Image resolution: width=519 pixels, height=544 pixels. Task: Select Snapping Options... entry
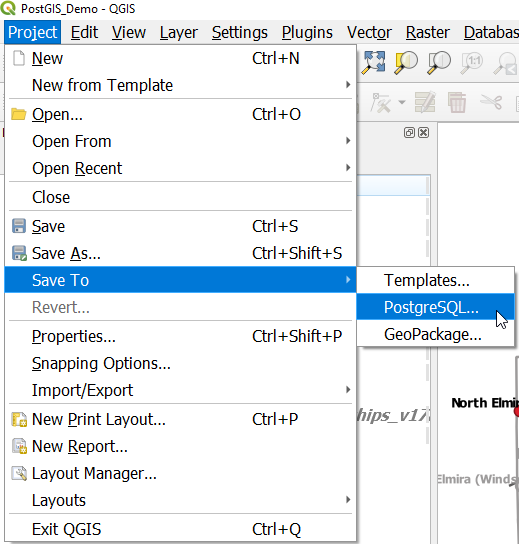coord(180,363)
